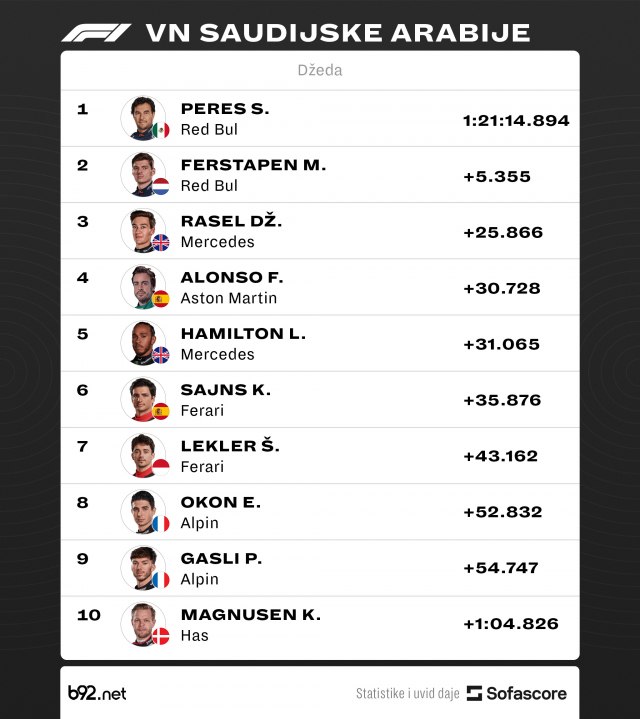This screenshot has height=719, width=640.
Task: Click the Aston Martin team label
Action: [x=229, y=298]
